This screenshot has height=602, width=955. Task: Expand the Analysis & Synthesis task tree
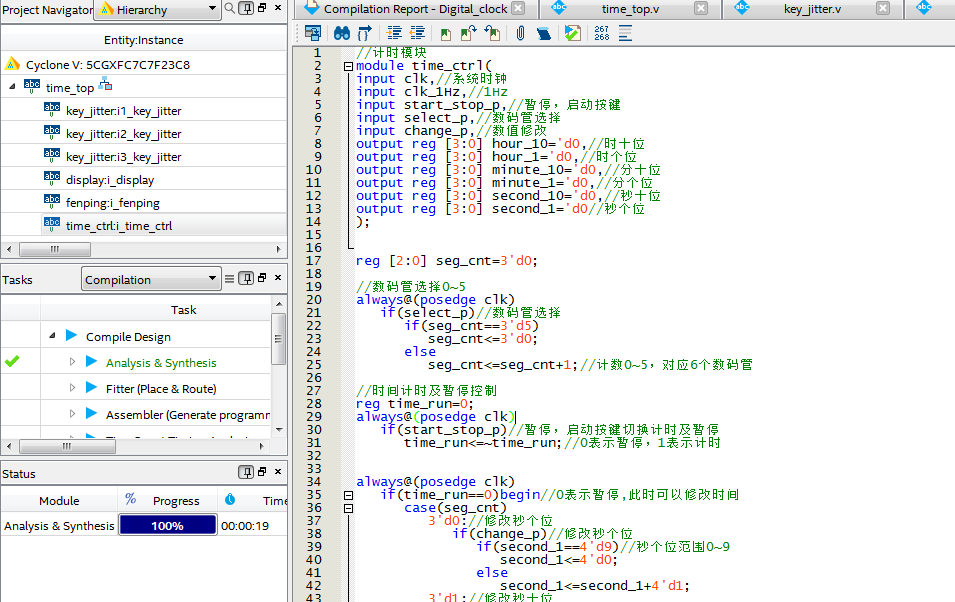tap(72, 363)
